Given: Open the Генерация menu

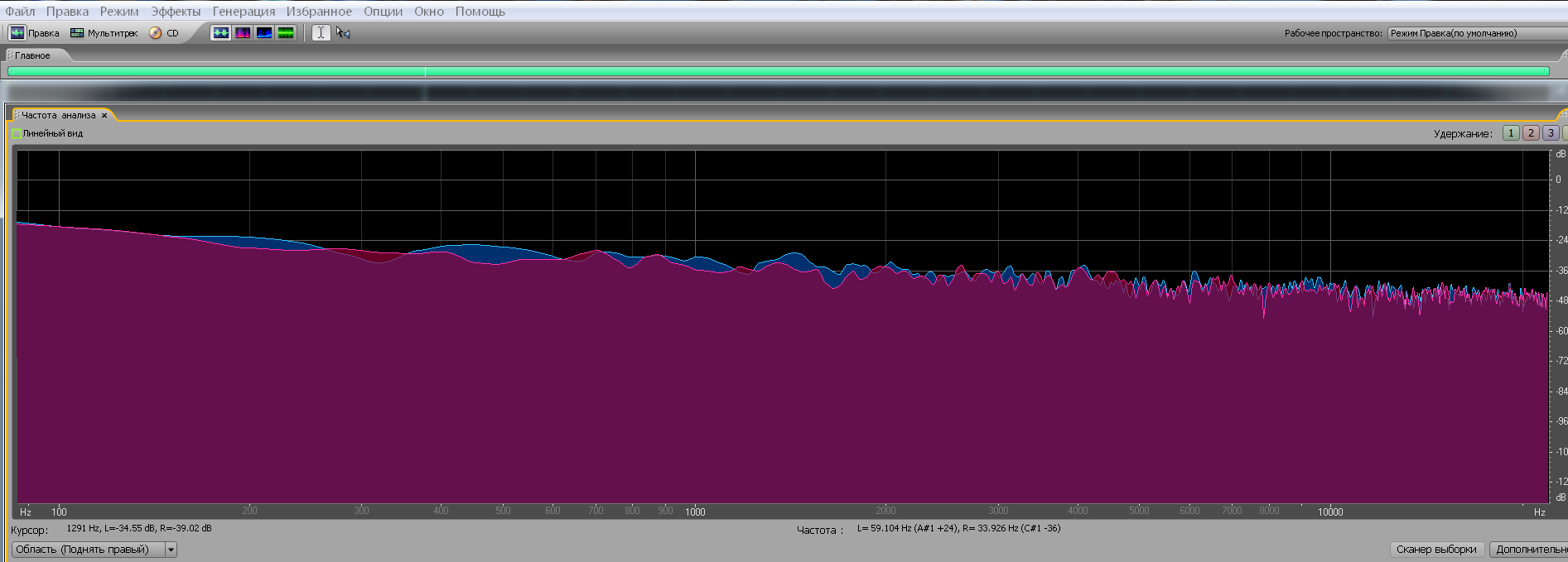Looking at the screenshot, I should click(x=244, y=12).
